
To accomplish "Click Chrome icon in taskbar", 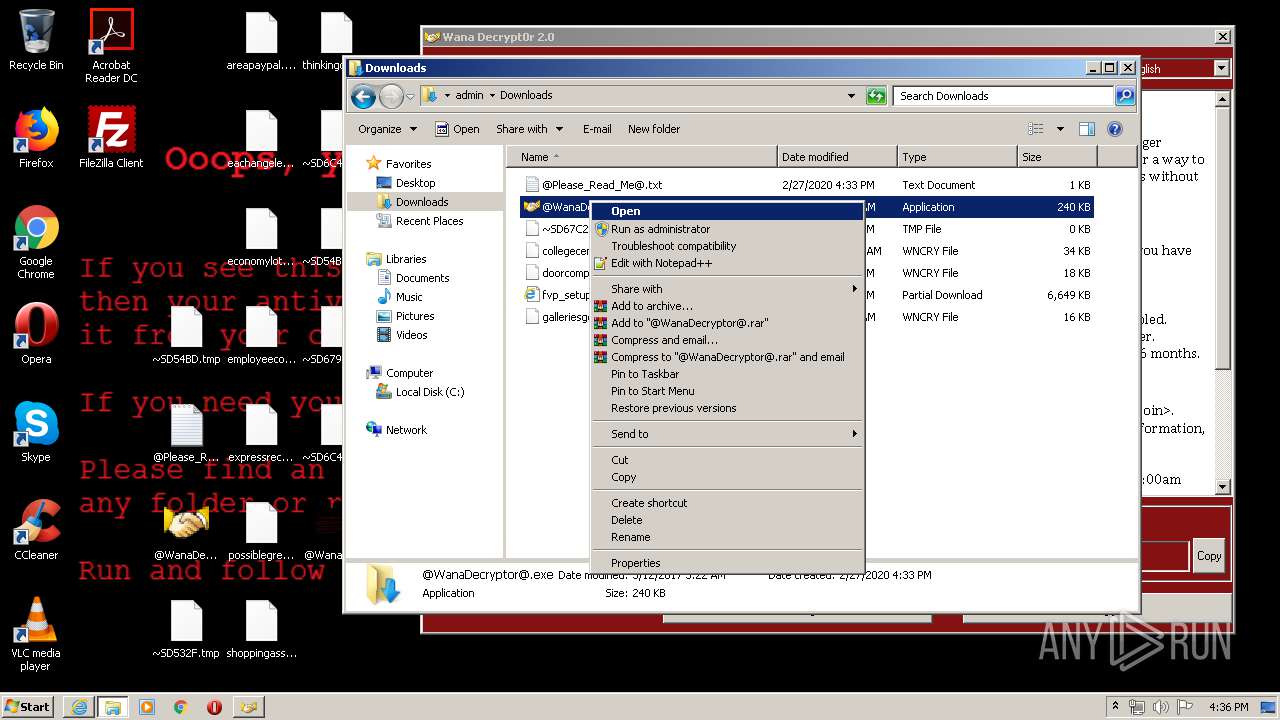I will pos(181,707).
